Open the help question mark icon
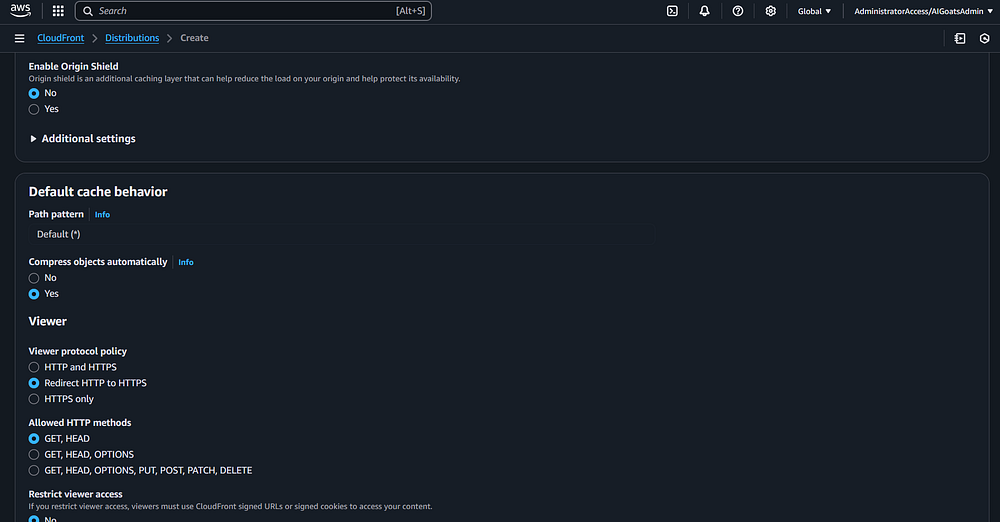 [x=738, y=11]
